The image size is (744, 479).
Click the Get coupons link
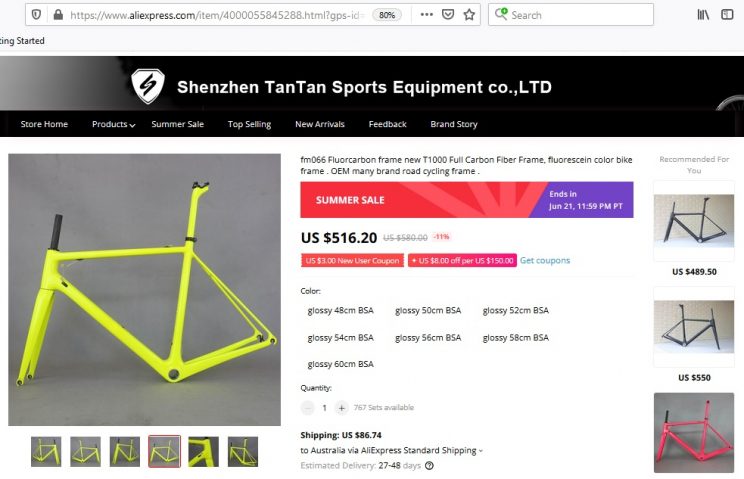545,260
